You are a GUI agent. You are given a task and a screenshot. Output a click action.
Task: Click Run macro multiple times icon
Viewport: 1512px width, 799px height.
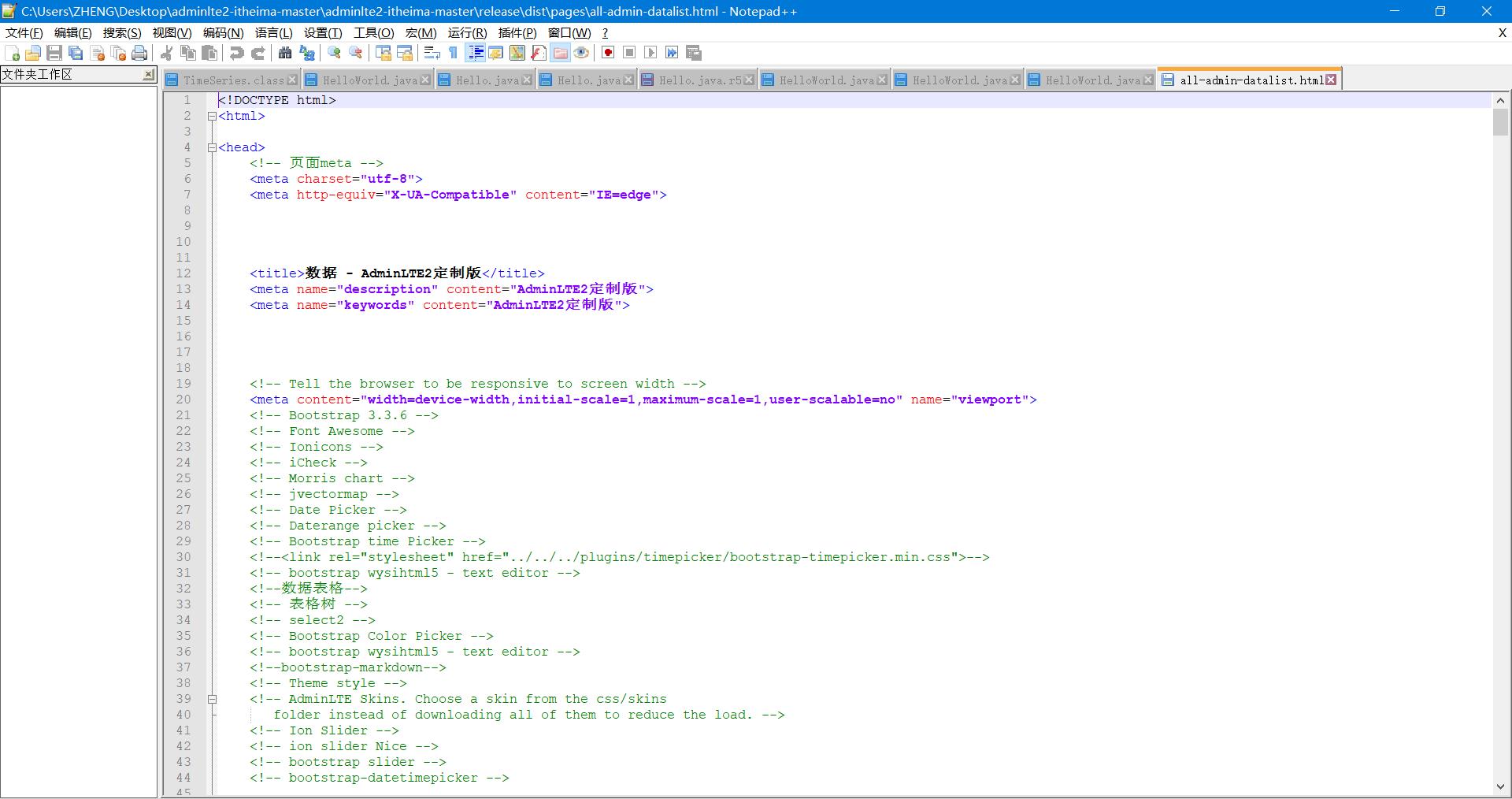tap(672, 53)
